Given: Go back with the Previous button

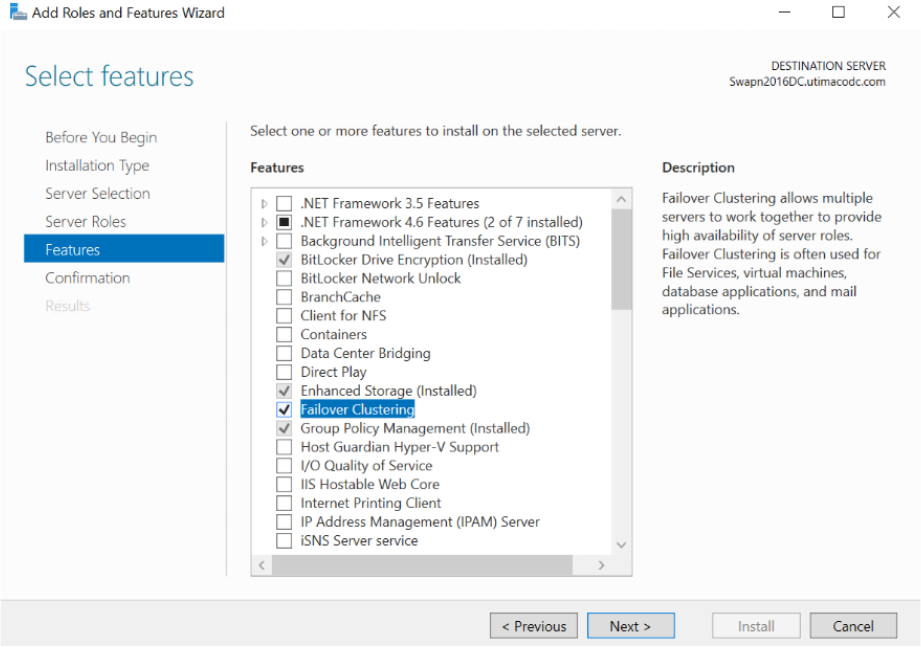Looking at the screenshot, I should (x=534, y=626).
